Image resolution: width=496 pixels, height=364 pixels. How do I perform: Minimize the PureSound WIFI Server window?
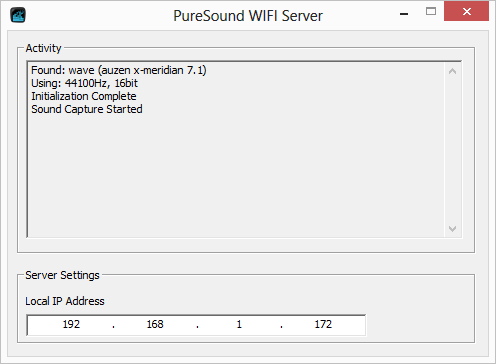tap(404, 13)
